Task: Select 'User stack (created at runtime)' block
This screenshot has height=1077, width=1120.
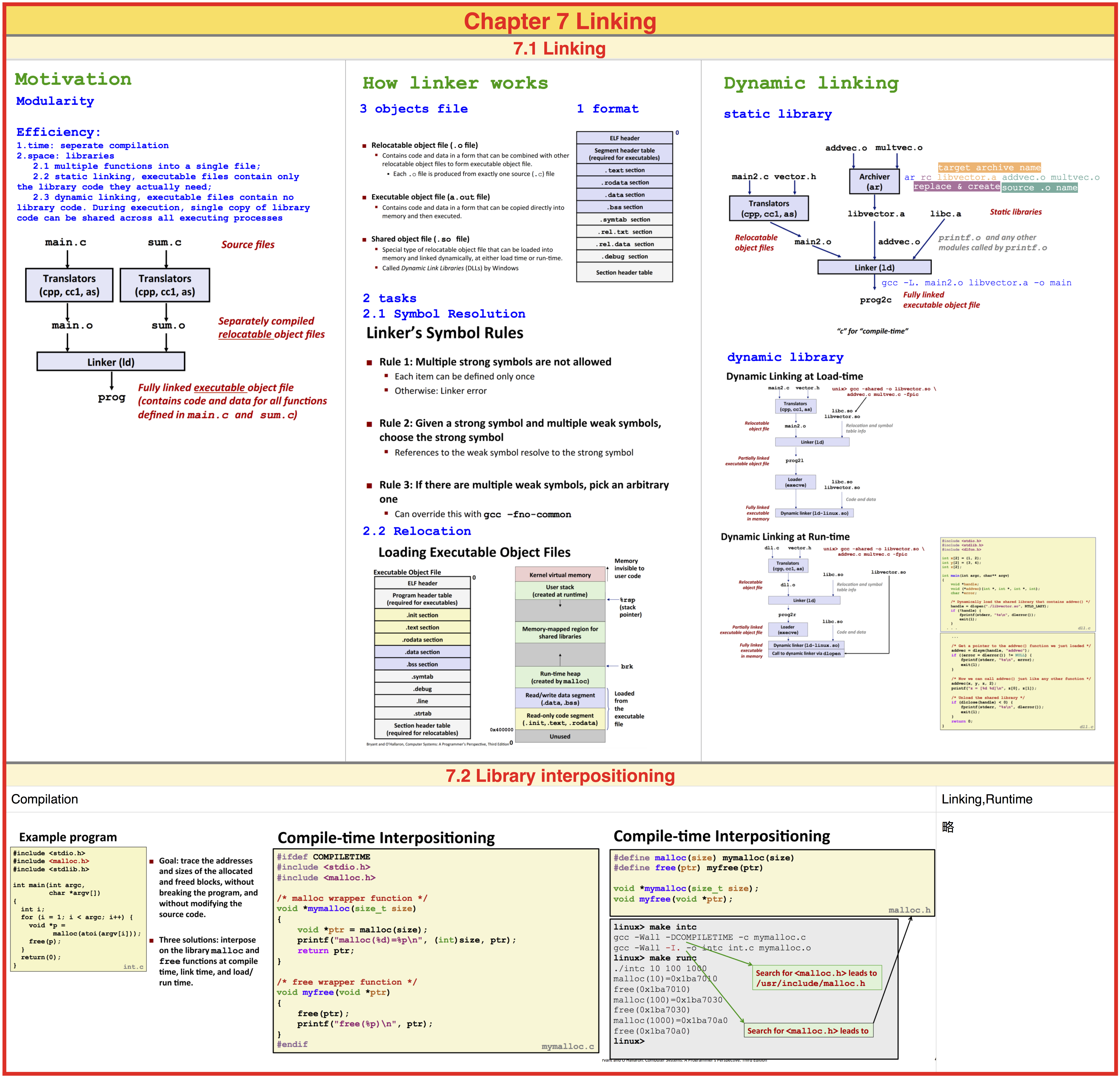Action: [560, 591]
